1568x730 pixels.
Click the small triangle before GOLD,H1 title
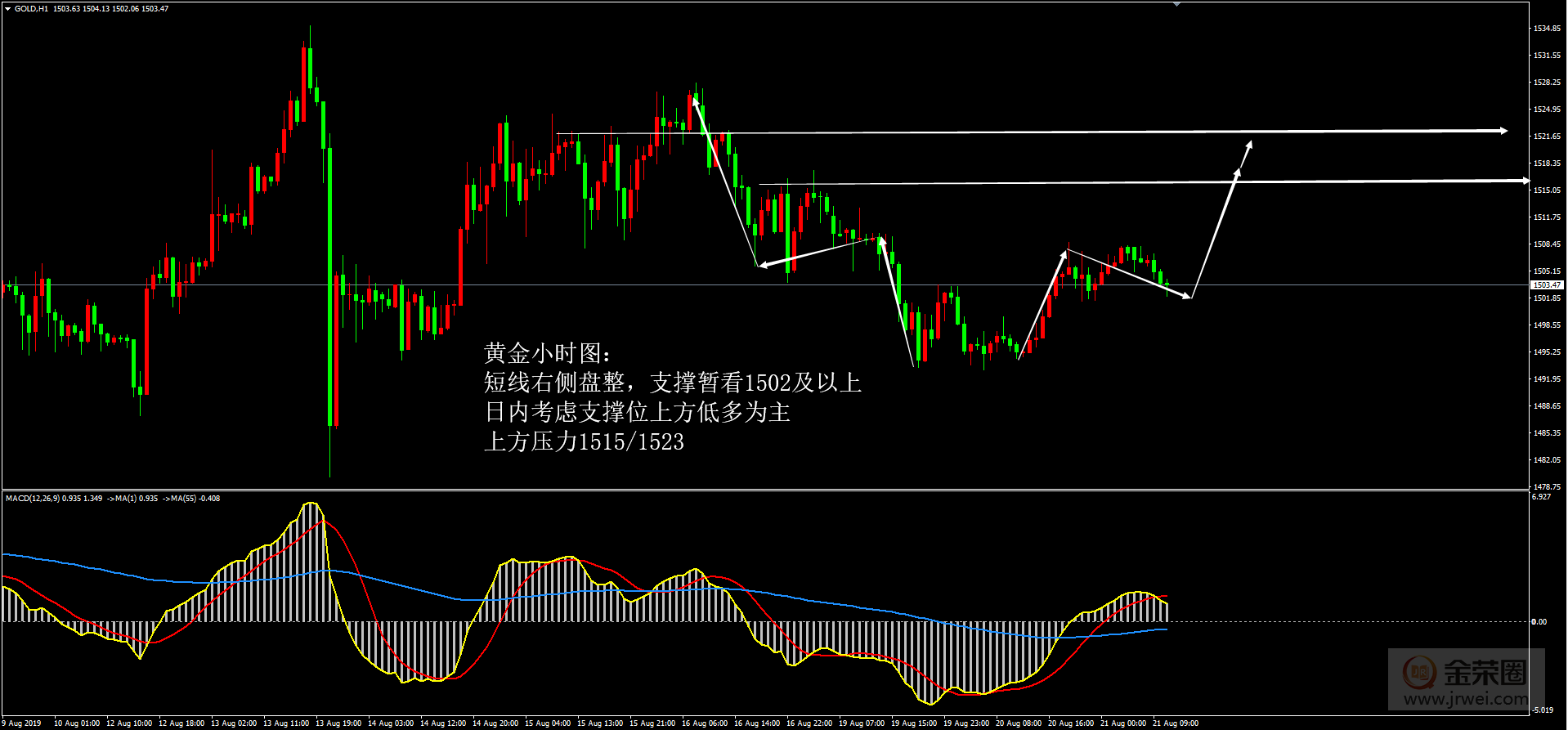pos(7,9)
